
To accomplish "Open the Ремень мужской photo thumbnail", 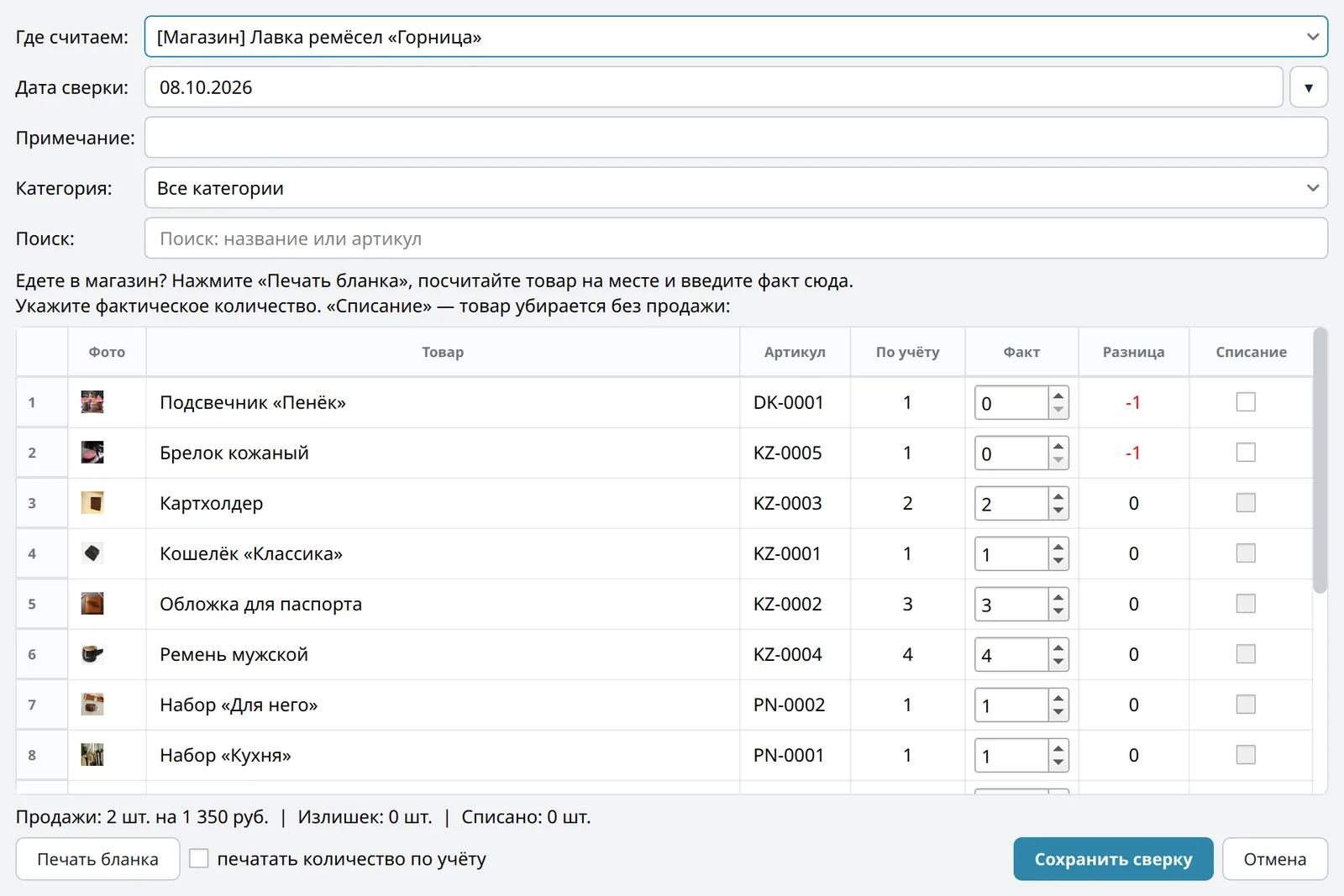I will coord(92,654).
